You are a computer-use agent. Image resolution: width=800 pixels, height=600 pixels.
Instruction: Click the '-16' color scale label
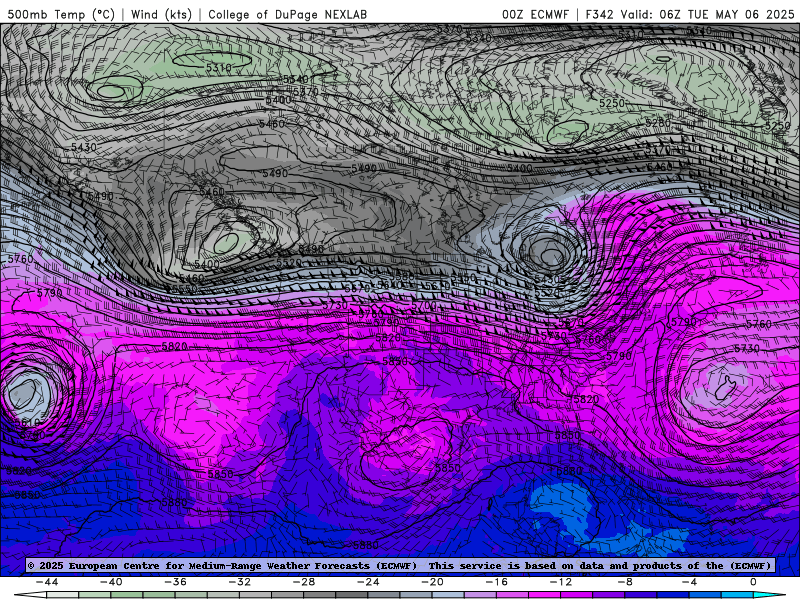coord(497,582)
